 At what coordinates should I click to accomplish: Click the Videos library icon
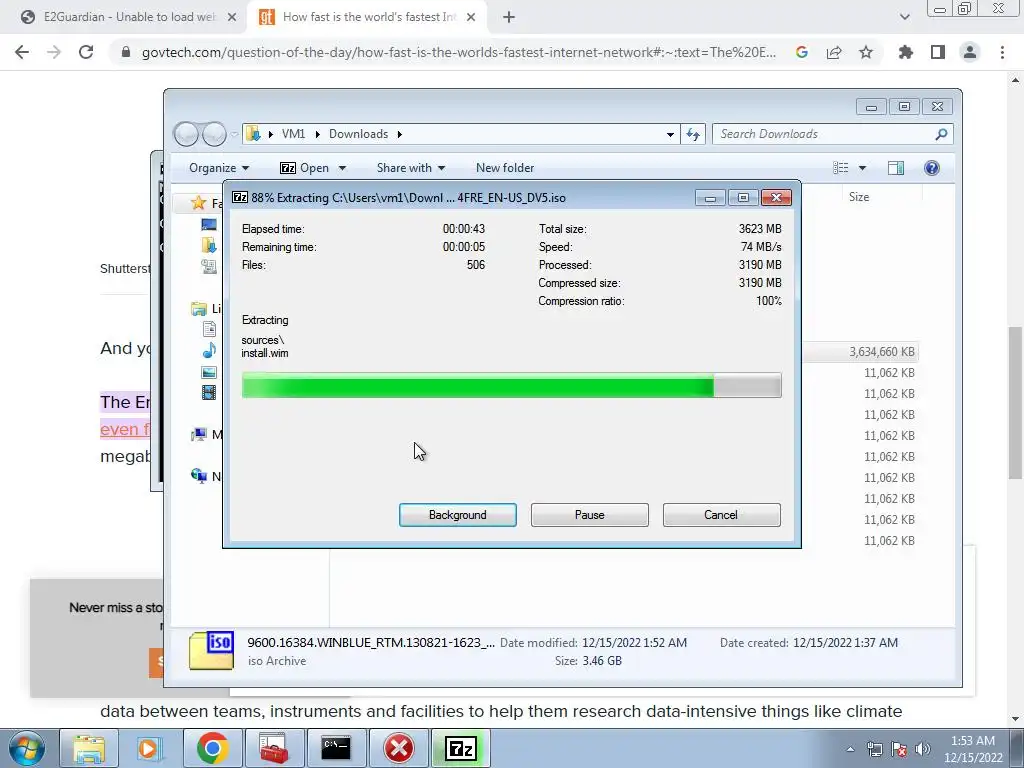click(209, 392)
